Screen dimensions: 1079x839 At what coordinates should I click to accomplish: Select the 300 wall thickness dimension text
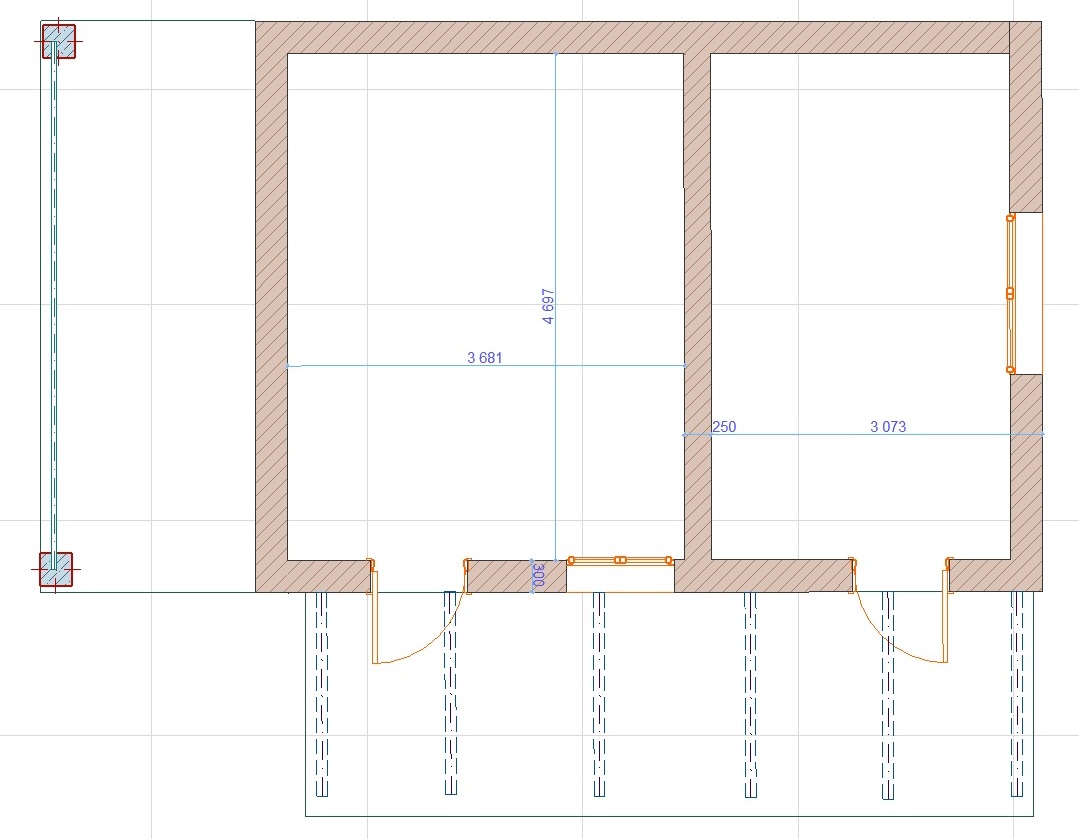(539, 575)
